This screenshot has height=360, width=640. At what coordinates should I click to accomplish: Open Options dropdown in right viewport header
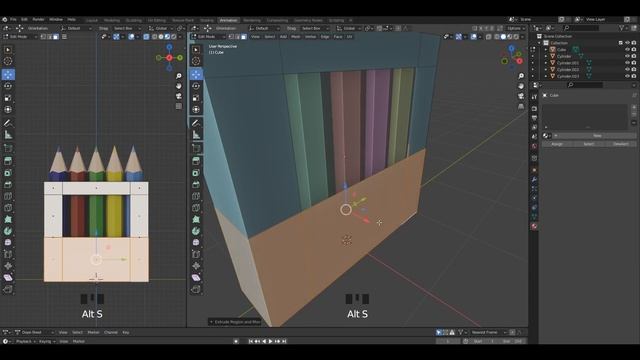[x=516, y=28]
